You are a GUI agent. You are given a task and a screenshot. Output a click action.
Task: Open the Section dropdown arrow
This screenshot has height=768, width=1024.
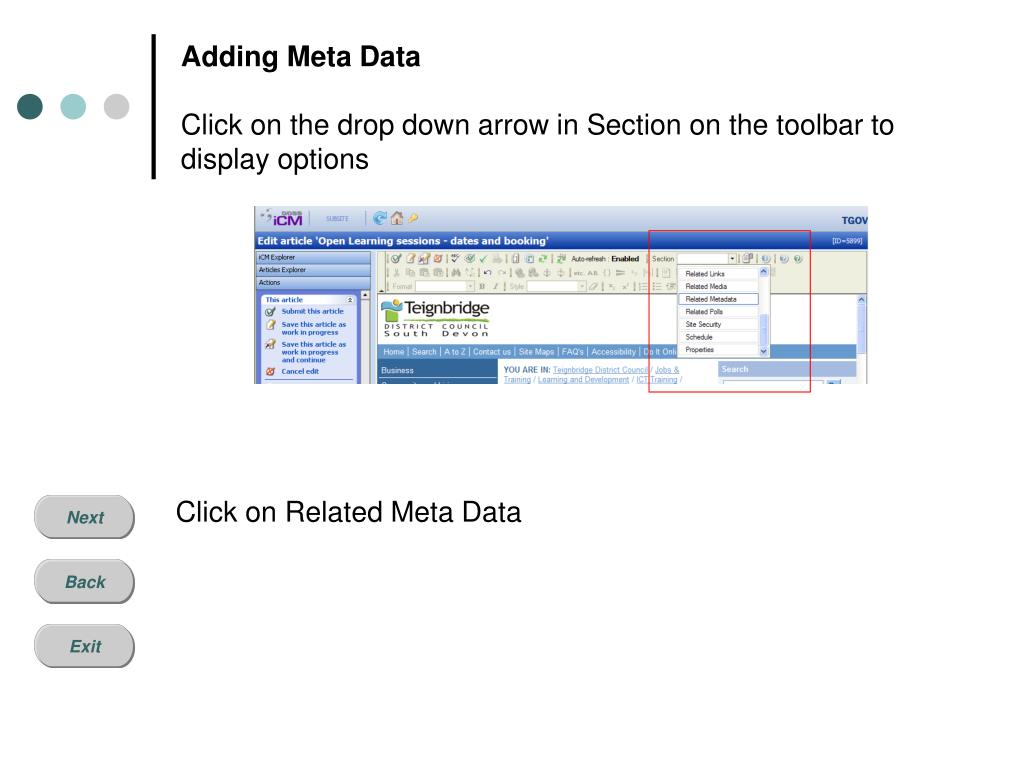(x=731, y=259)
